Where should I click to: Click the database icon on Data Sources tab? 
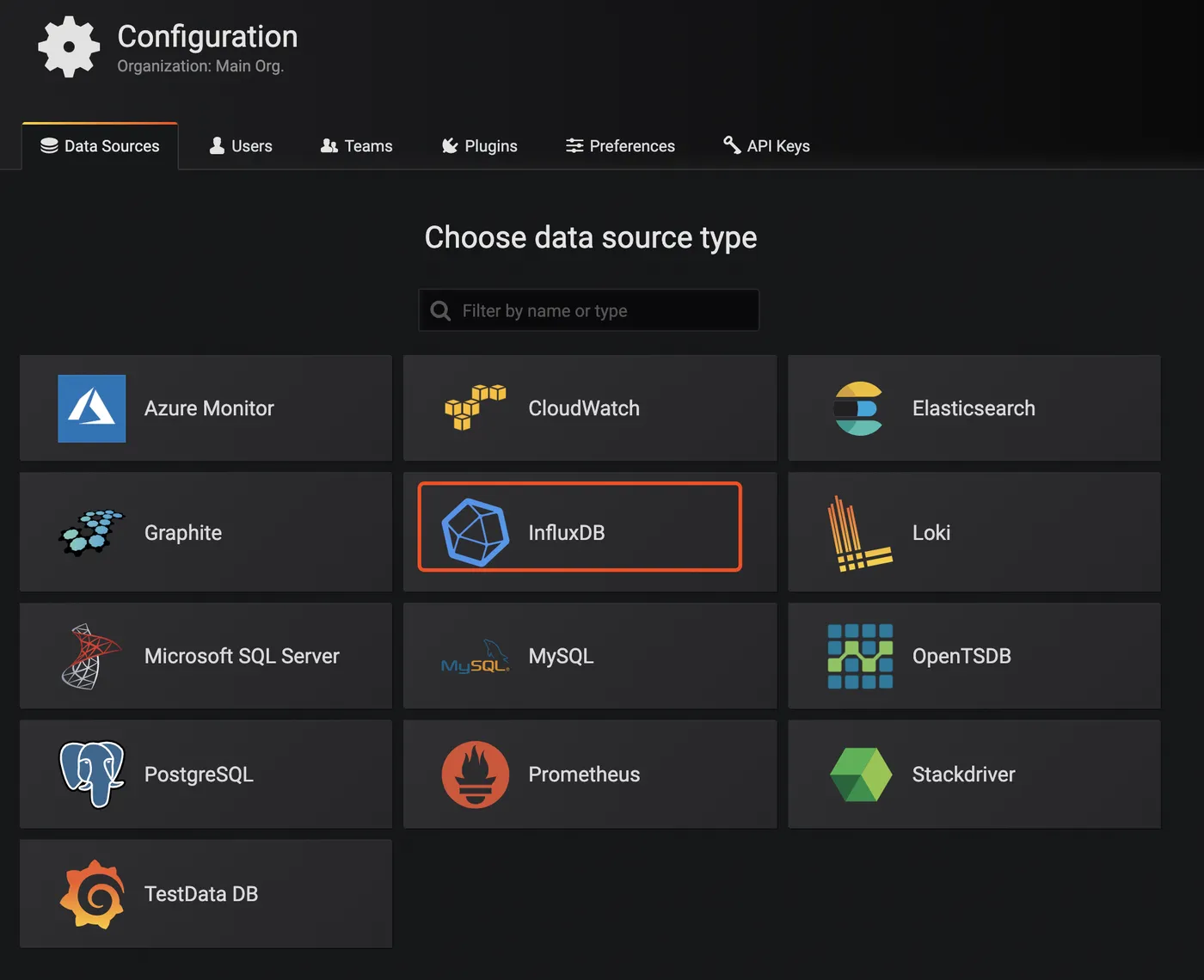pyautogui.click(x=49, y=146)
